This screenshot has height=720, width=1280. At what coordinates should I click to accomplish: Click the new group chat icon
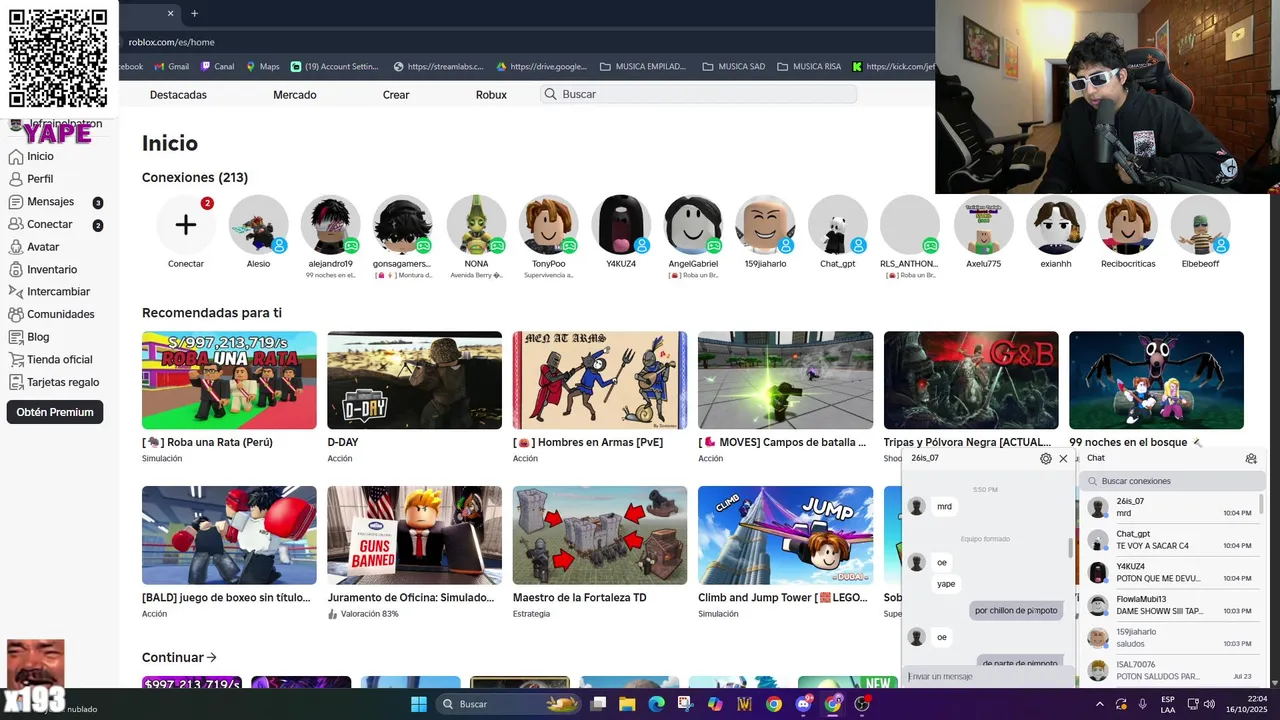pyautogui.click(x=1251, y=459)
